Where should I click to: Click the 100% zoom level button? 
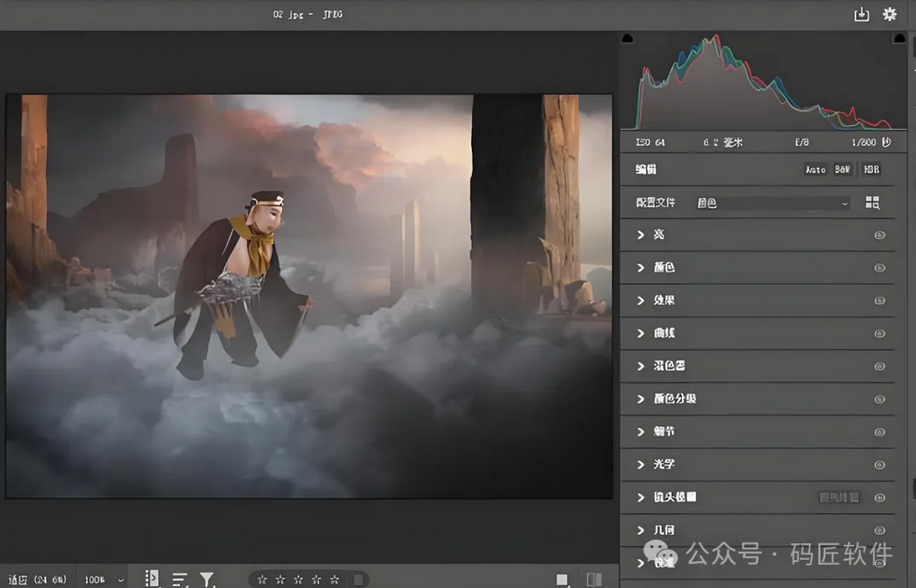pyautogui.click(x=95, y=580)
